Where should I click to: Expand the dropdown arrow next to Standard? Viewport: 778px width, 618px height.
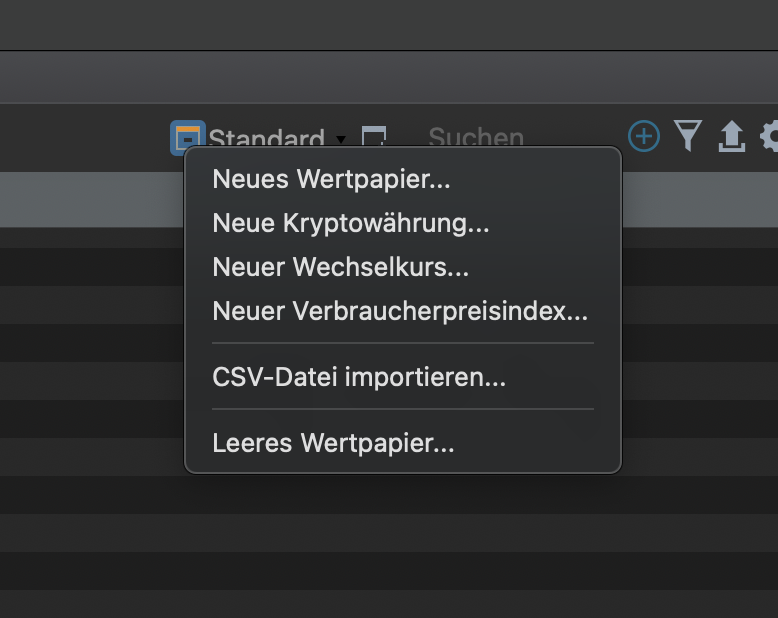[341, 139]
